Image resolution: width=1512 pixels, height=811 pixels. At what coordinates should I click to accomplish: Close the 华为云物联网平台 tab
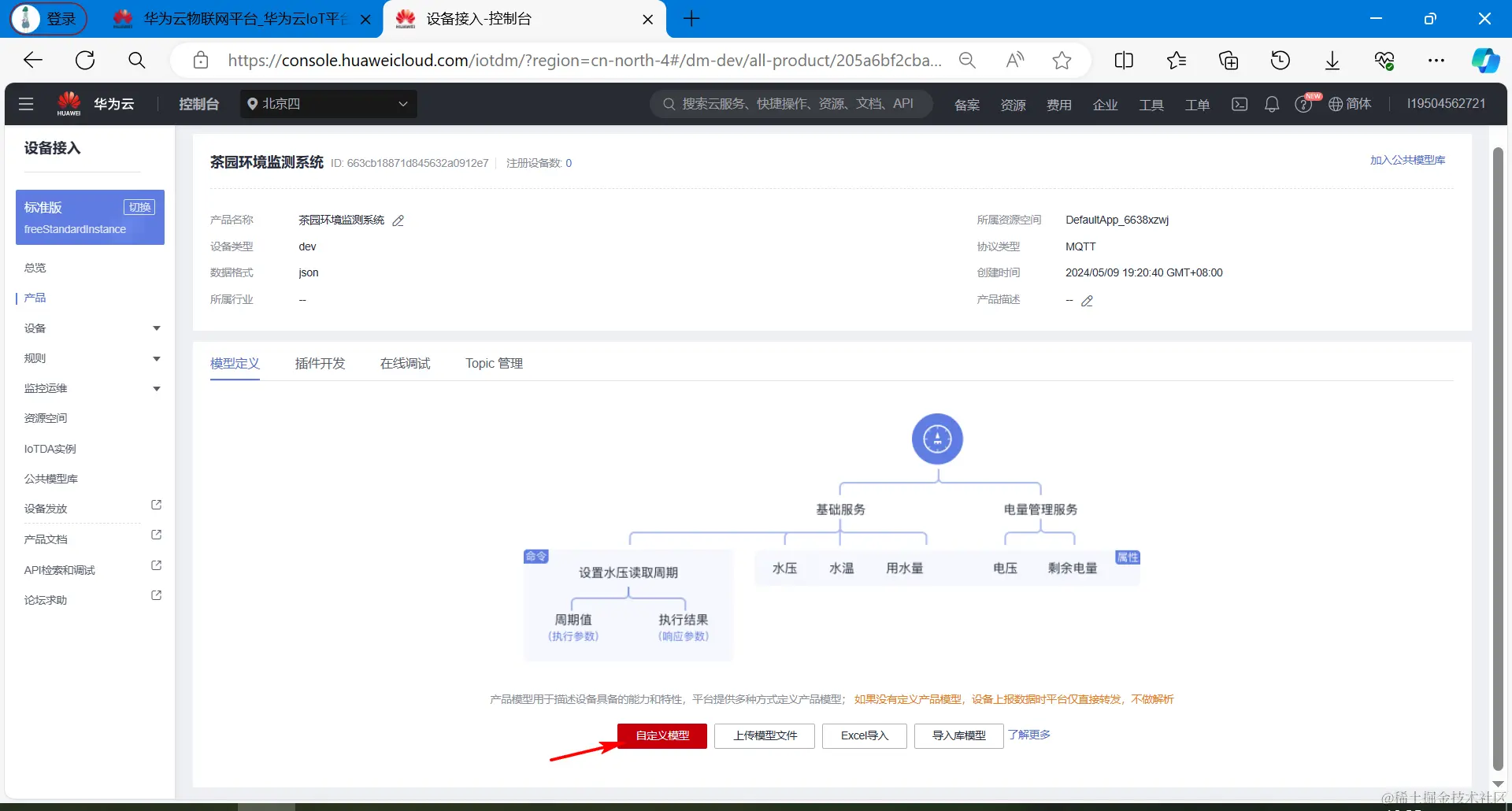pos(365,20)
